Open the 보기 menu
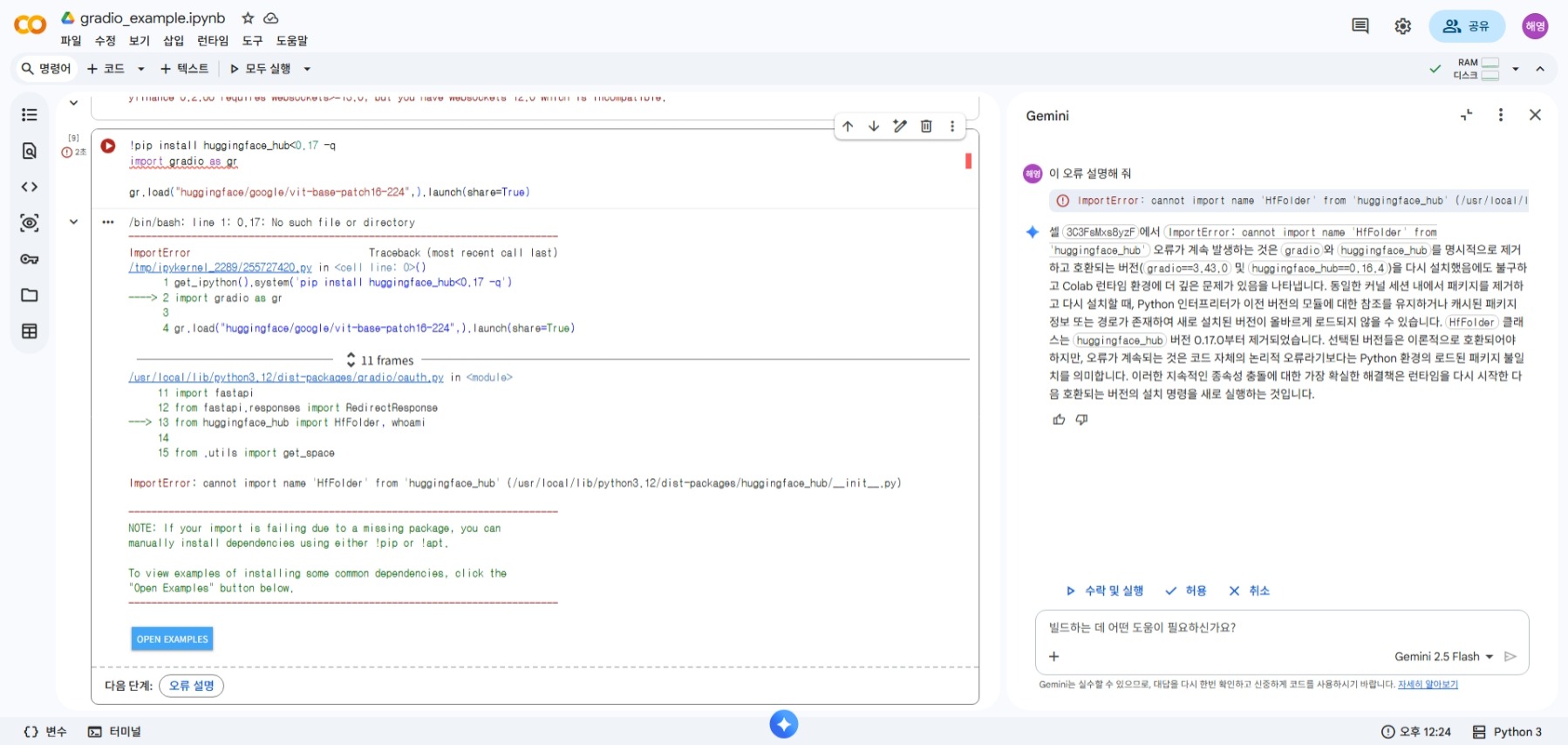This screenshot has height=745, width=1568. click(140, 41)
